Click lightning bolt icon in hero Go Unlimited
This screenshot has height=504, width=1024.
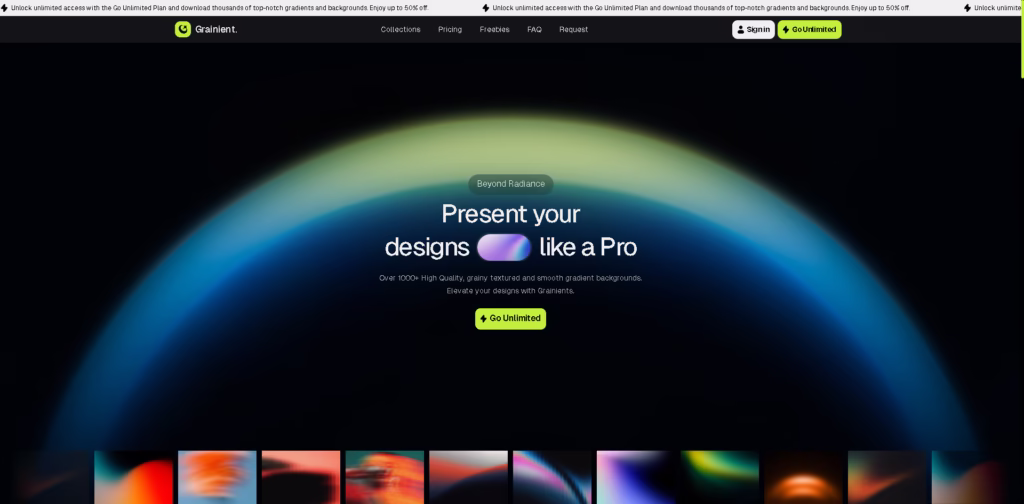pos(483,319)
